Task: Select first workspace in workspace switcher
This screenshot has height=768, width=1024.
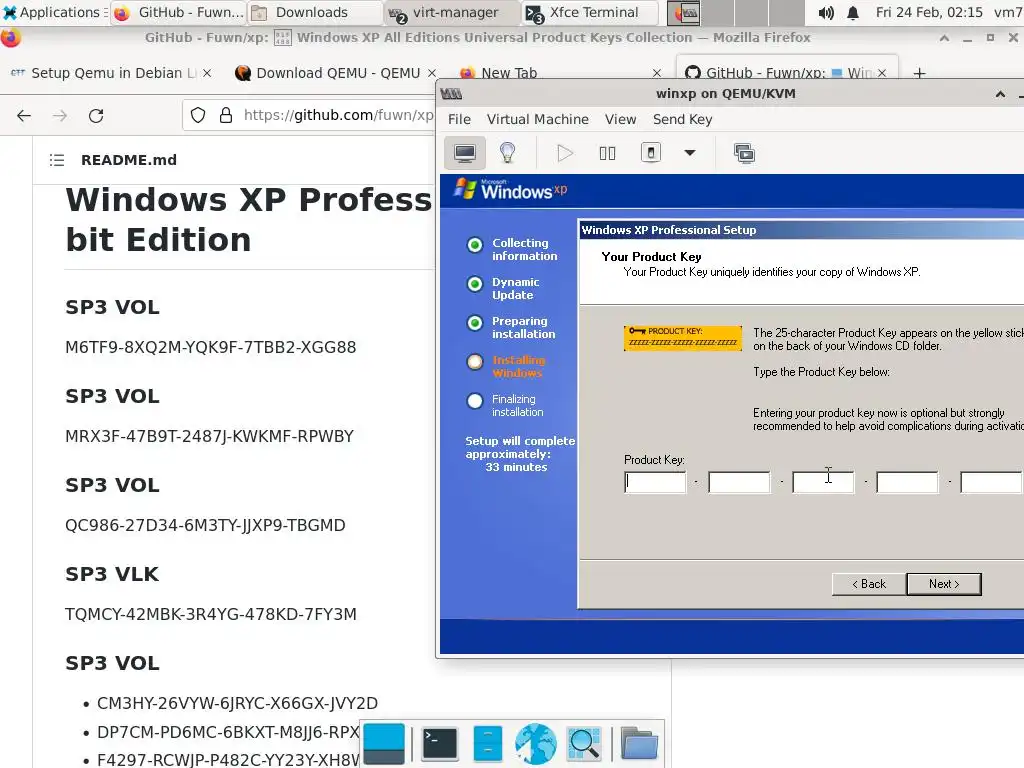Action: [684, 12]
